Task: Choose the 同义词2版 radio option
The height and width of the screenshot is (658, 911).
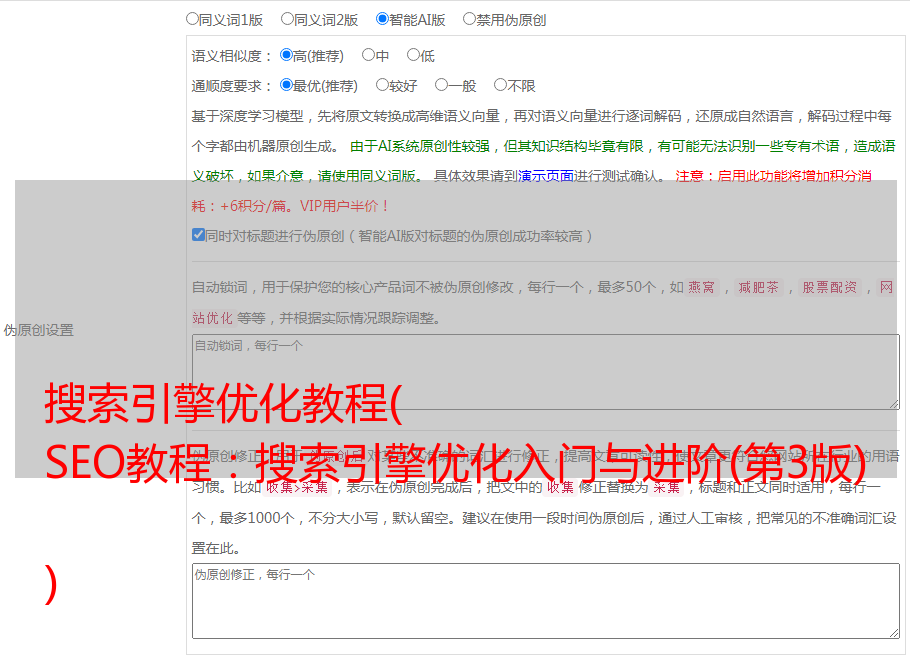Action: click(287, 19)
